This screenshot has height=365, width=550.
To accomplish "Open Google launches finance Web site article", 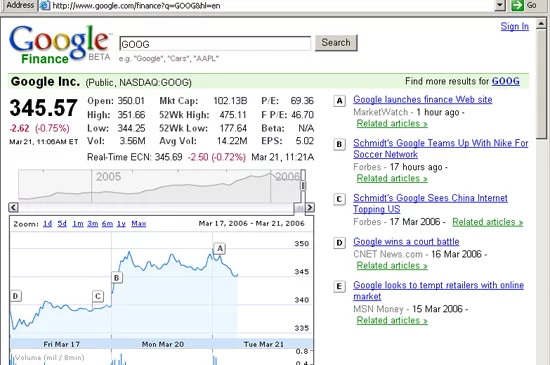I will 423,100.
